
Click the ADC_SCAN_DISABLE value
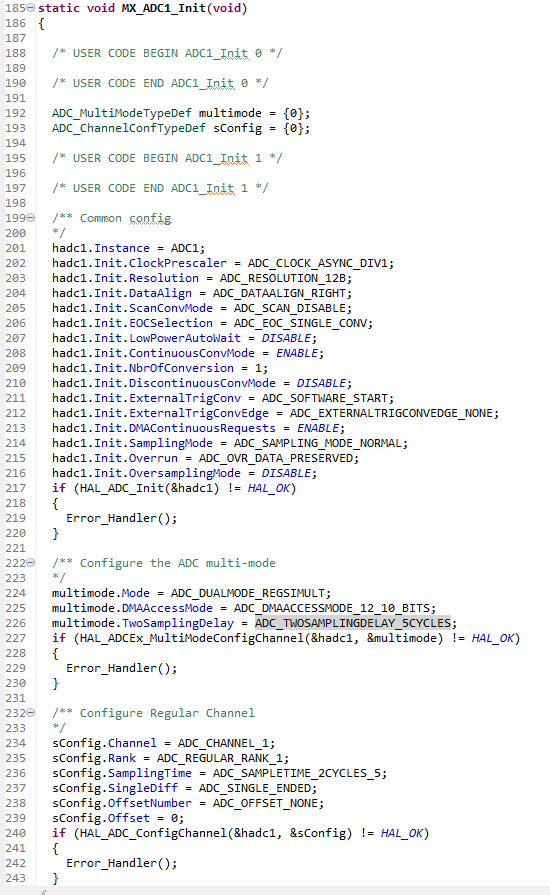pyautogui.click(x=289, y=308)
